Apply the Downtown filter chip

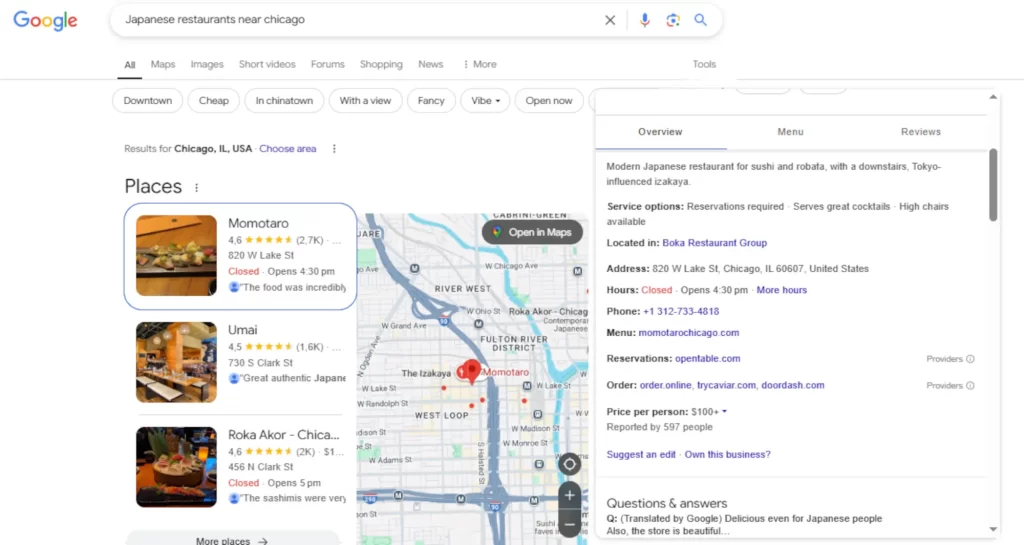tap(148, 101)
